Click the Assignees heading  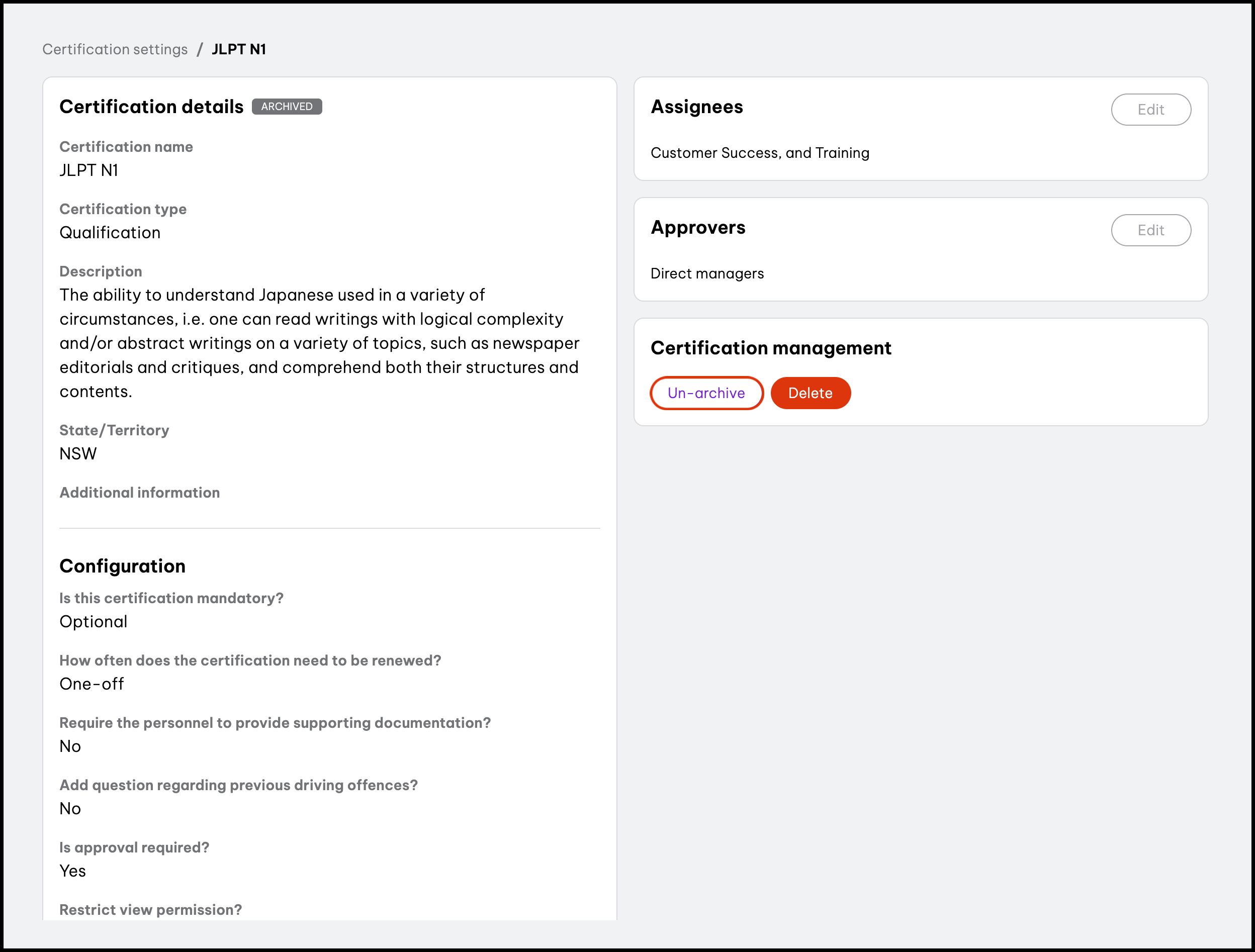697,107
